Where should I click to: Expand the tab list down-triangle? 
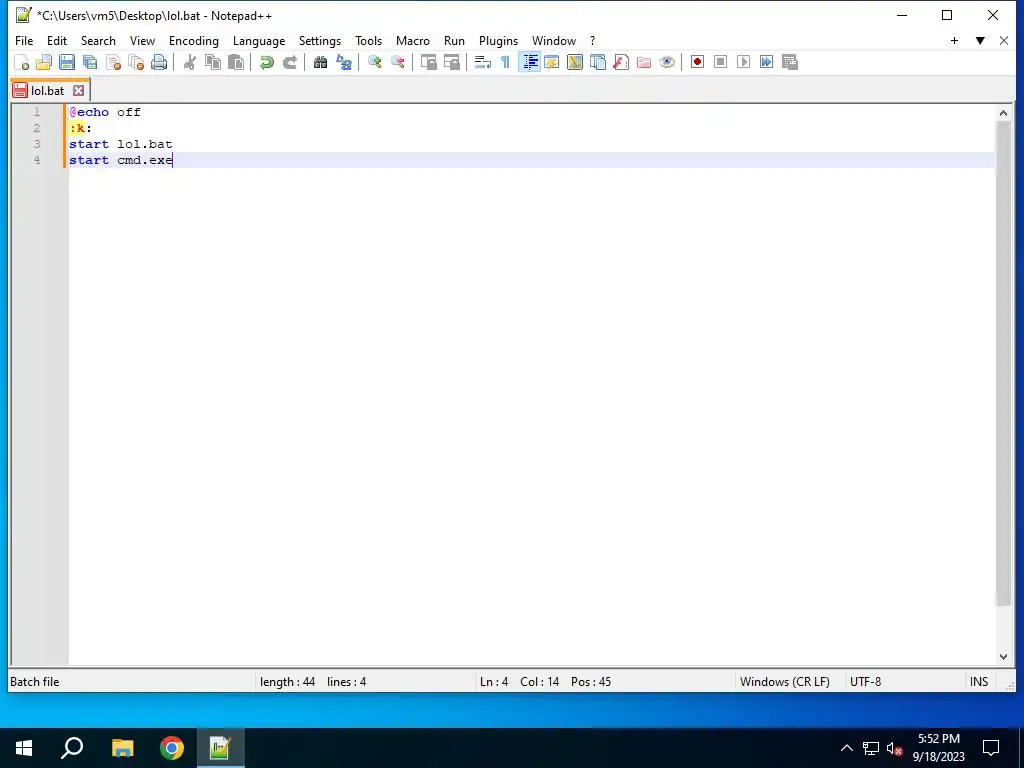980,40
